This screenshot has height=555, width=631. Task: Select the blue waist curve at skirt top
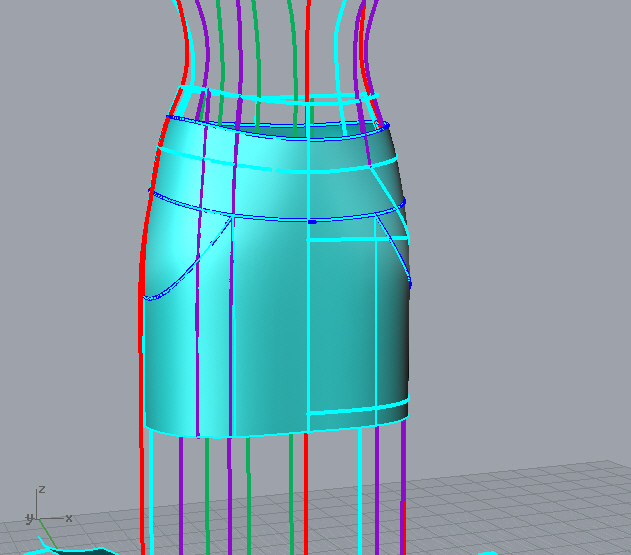(x=278, y=136)
